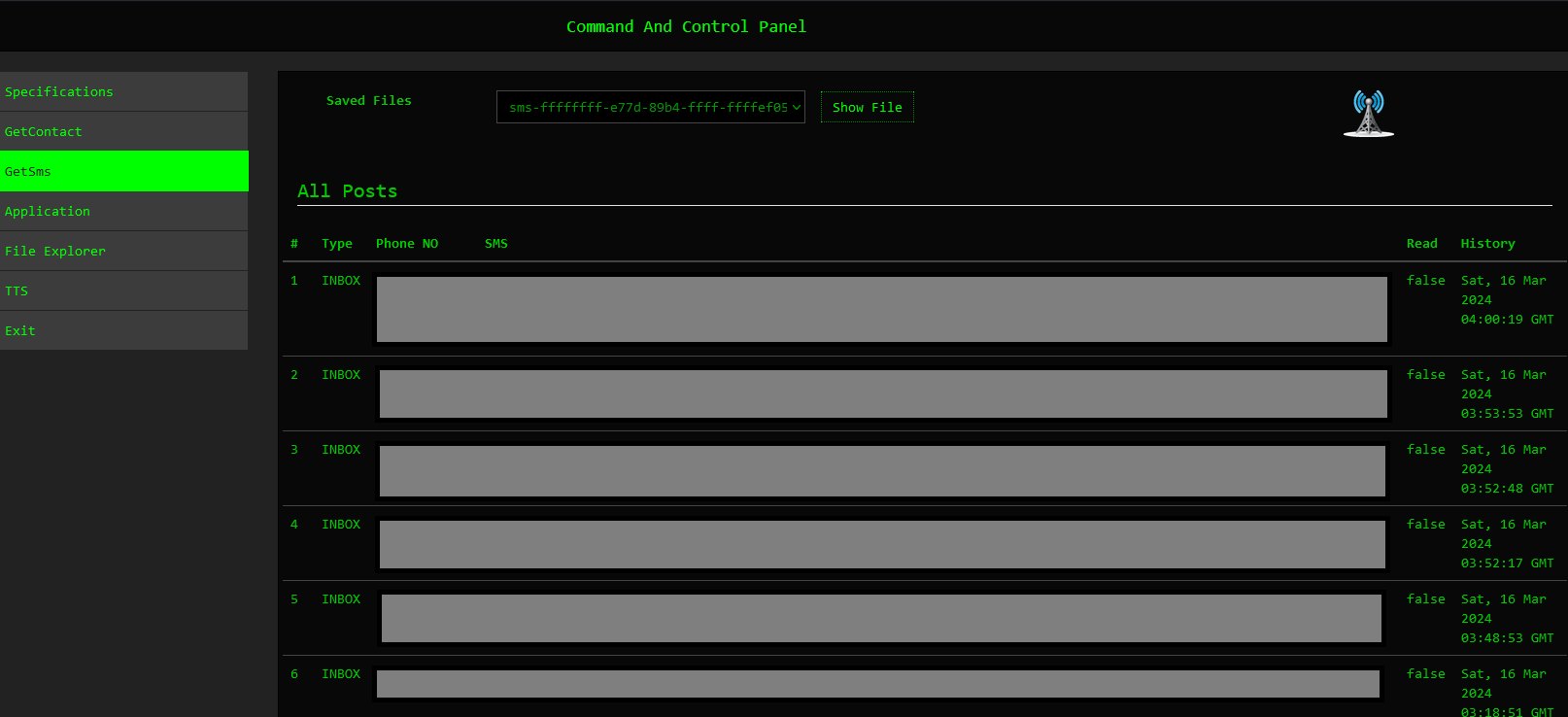The image size is (1568, 717).
Task: Click the false read value in row 4
Action: (x=1426, y=525)
